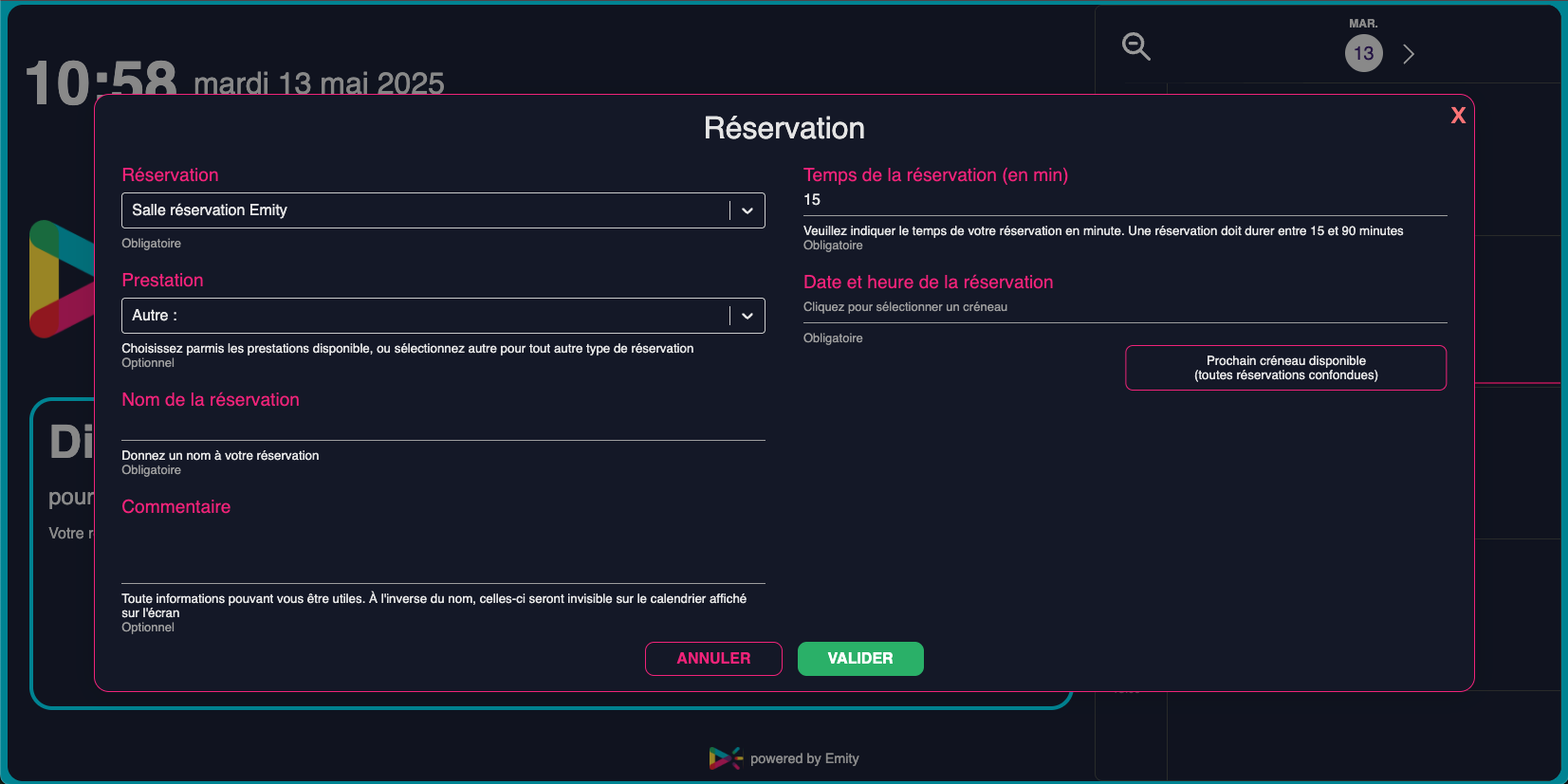This screenshot has height=784, width=1568.
Task: Click the Emity colorful logo behind the dialog
Action: point(62,279)
